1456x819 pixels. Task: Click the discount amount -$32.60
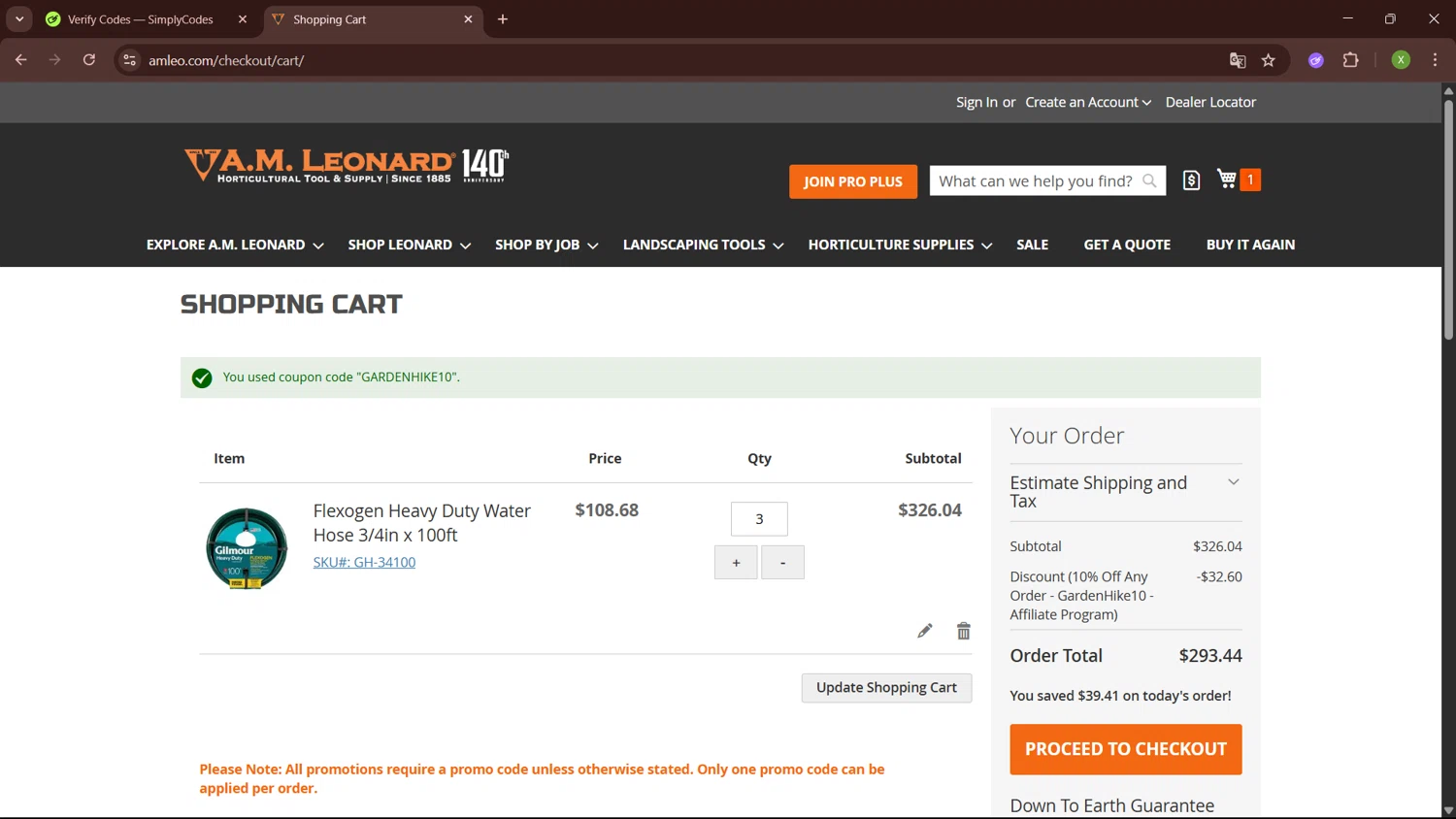click(x=1219, y=576)
